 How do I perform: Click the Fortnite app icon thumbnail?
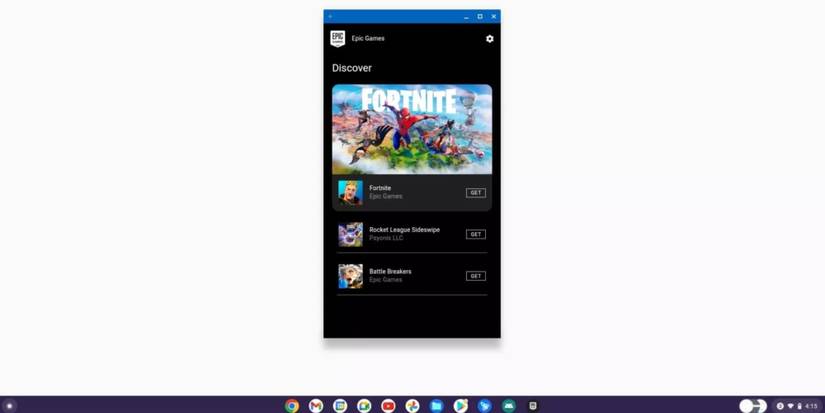[x=350, y=193]
